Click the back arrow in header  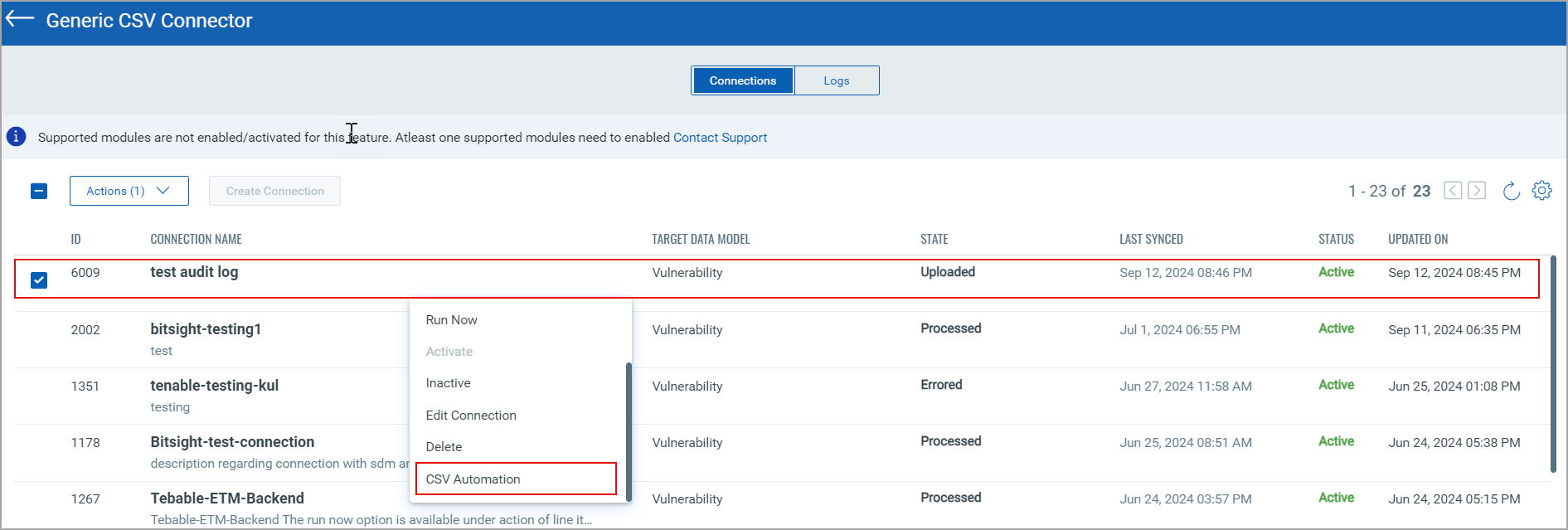[x=20, y=20]
